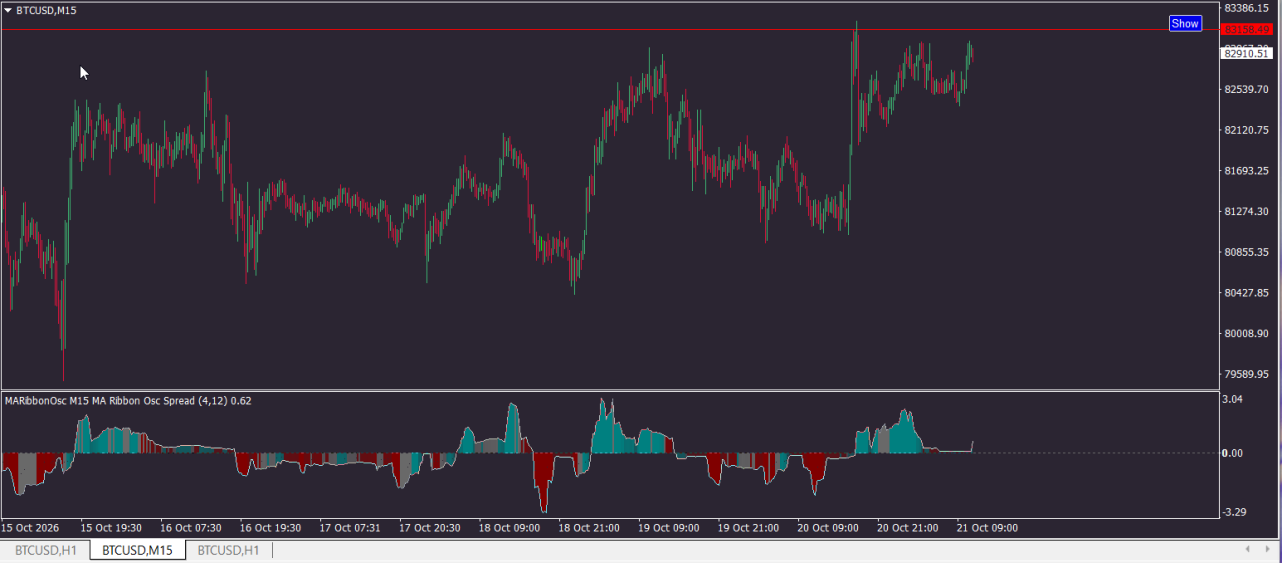Click the 17 Oct 07:31 time axis label
Viewport: 1282px width, 563px height.
[350, 527]
